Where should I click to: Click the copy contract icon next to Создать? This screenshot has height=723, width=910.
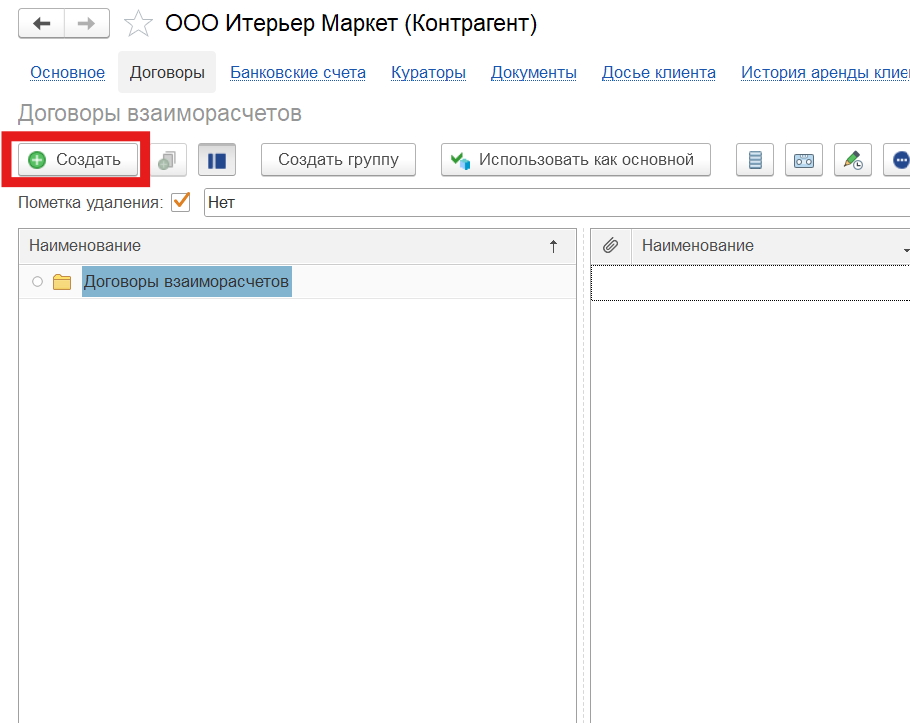[x=167, y=159]
